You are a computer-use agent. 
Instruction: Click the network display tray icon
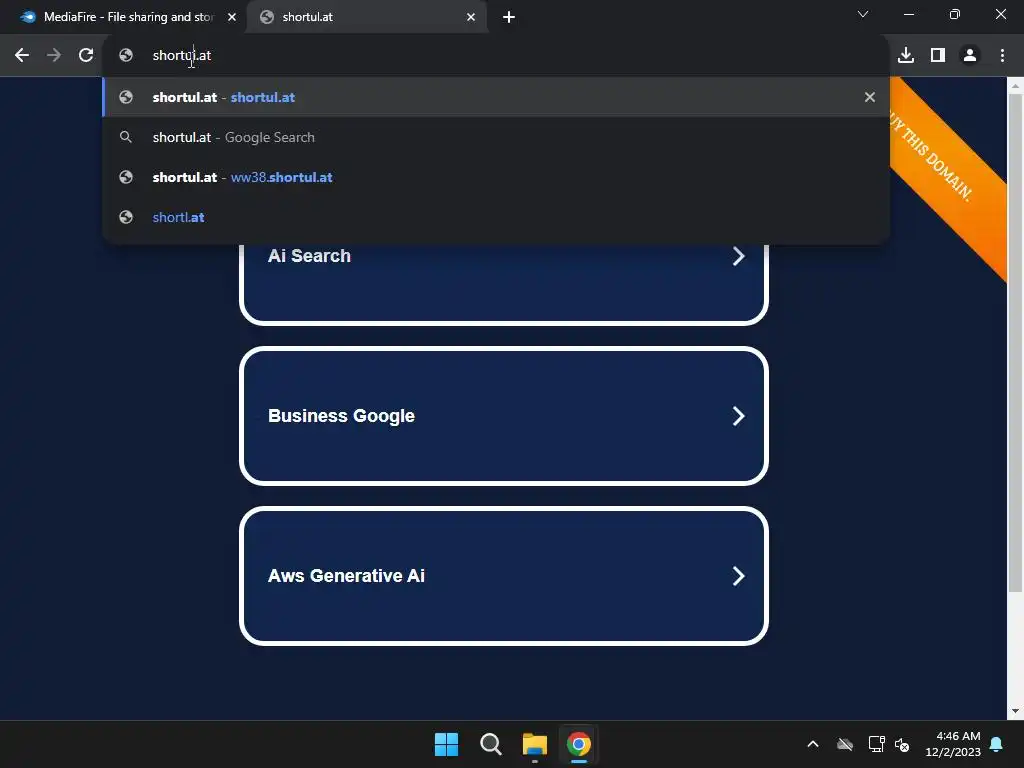point(876,744)
